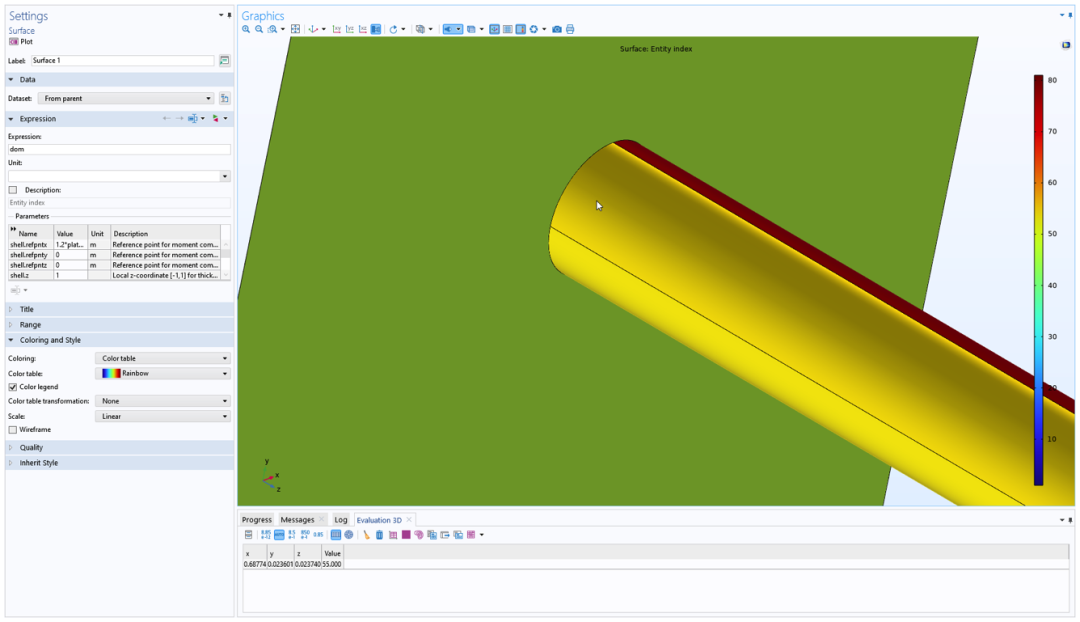1080x622 pixels.
Task: Click the Insert Expression icon in Expression header
Action: [194, 118]
